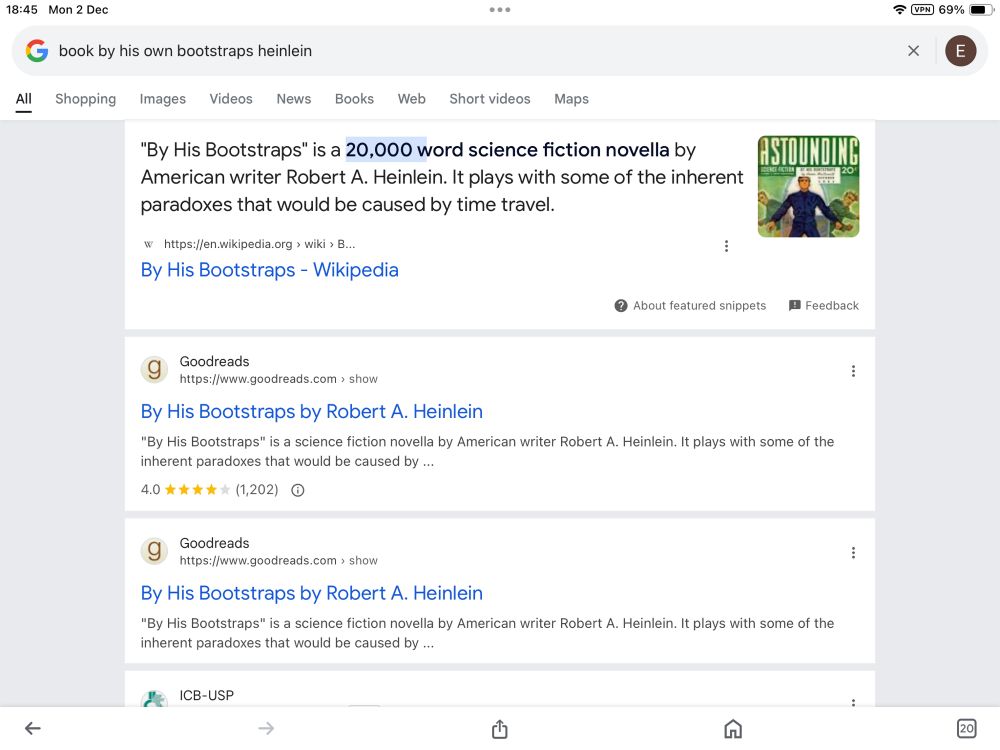Open By His Bootstraps - Wikipedia link

[269, 270]
